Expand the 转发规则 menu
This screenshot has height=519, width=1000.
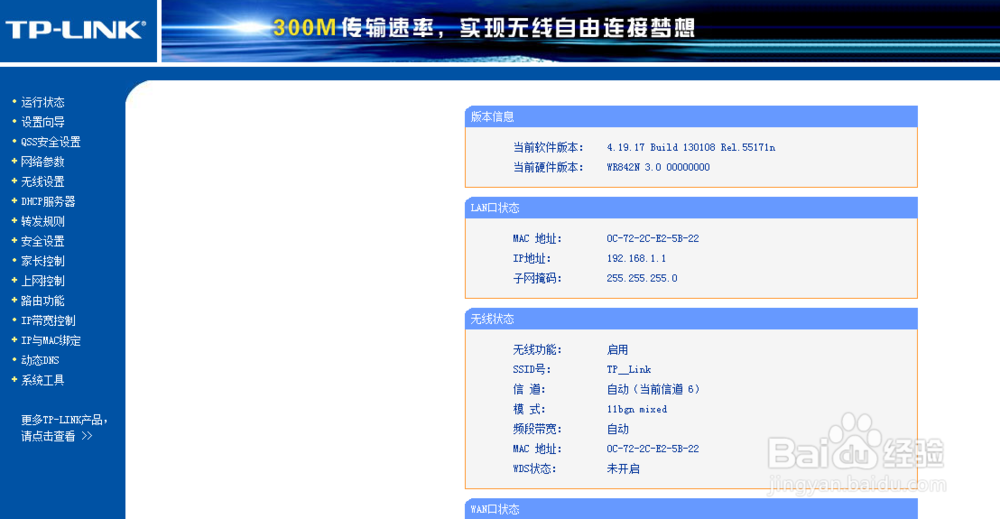[42, 221]
